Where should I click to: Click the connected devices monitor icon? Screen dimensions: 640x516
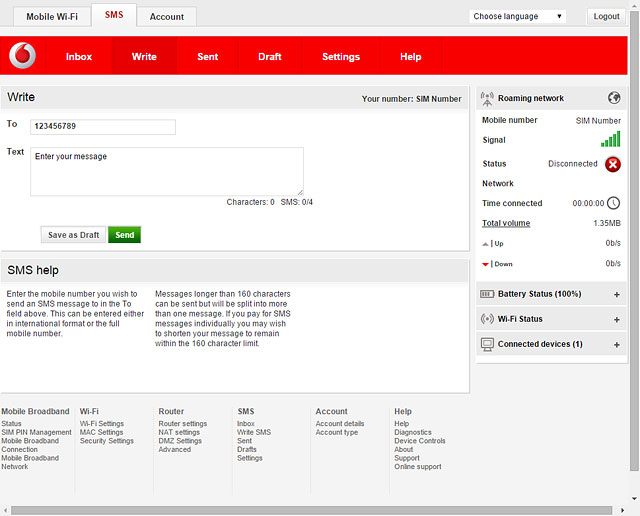coord(487,344)
